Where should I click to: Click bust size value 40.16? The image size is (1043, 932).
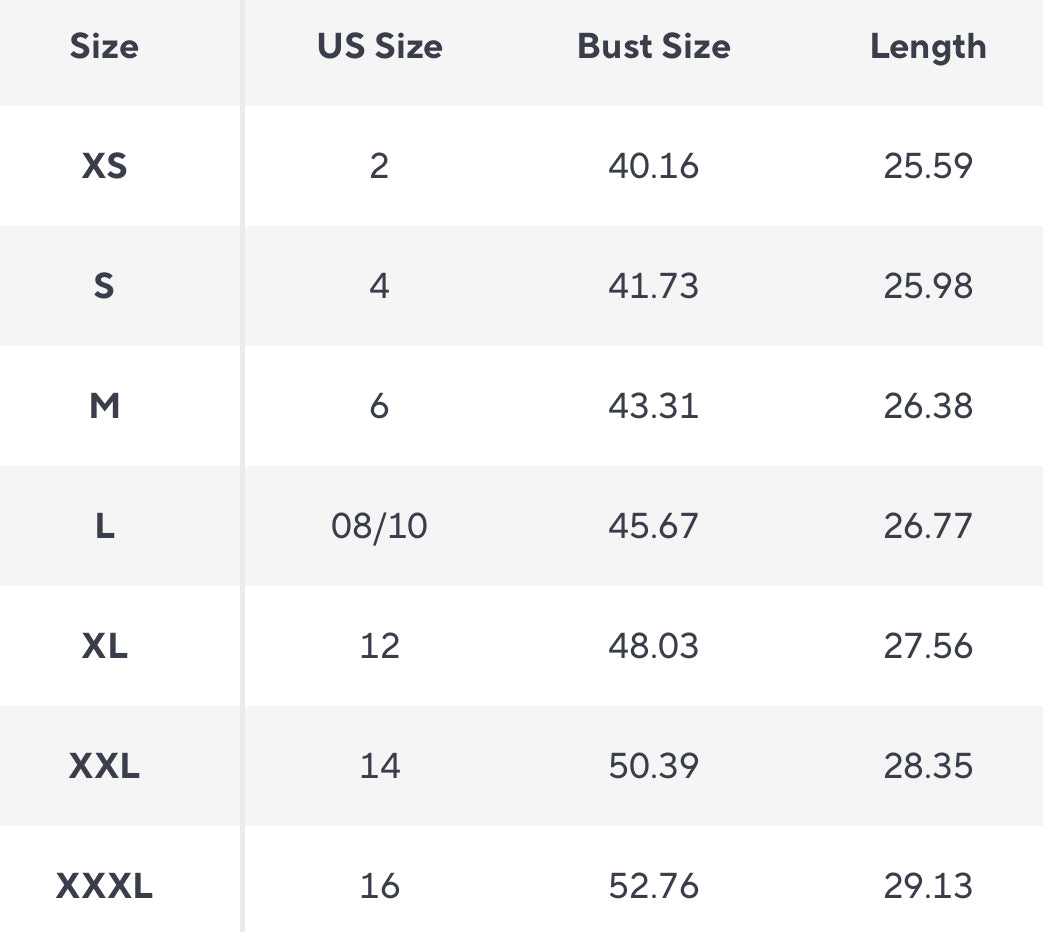pos(653,166)
